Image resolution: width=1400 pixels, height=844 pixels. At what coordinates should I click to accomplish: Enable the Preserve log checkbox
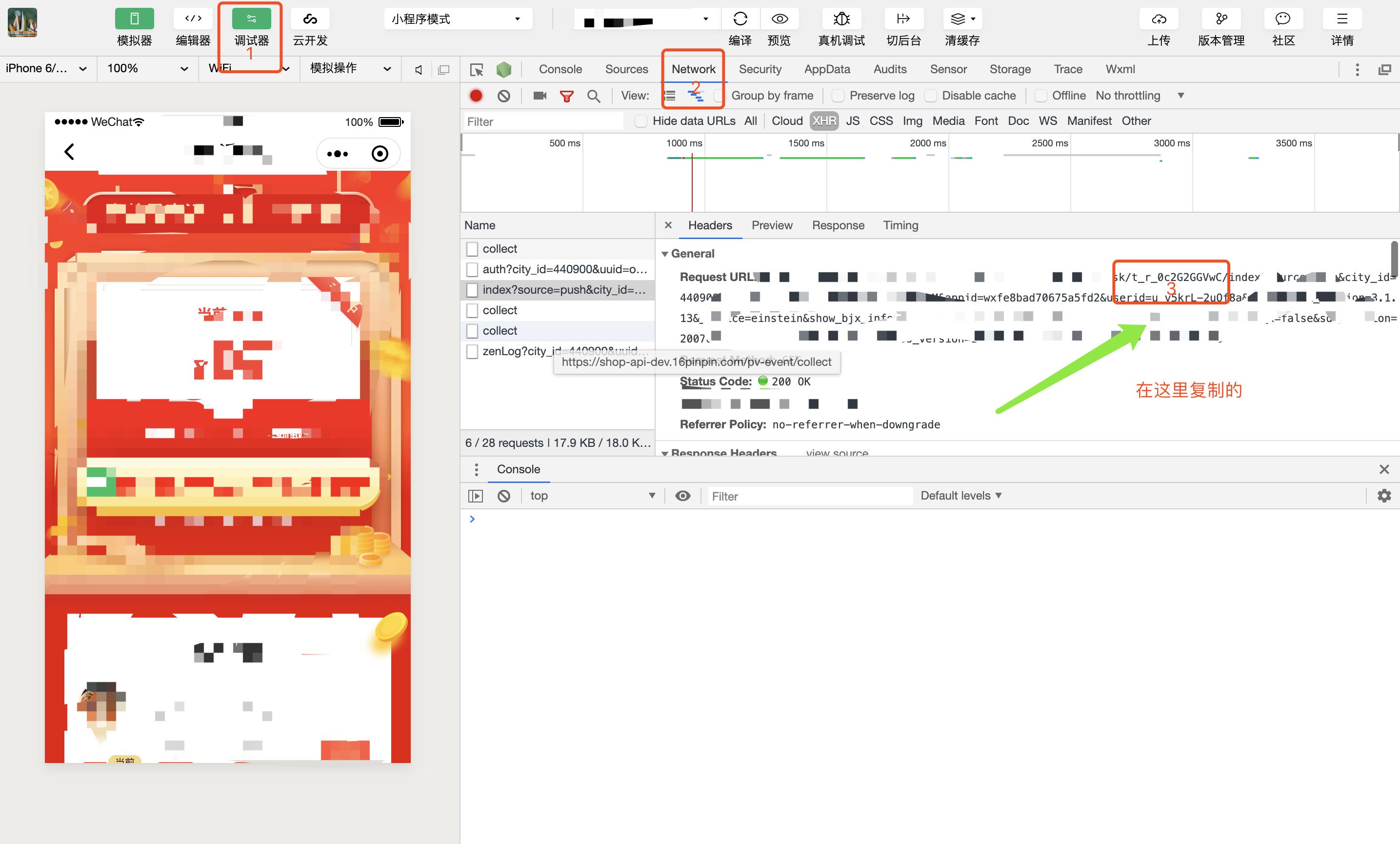point(838,96)
